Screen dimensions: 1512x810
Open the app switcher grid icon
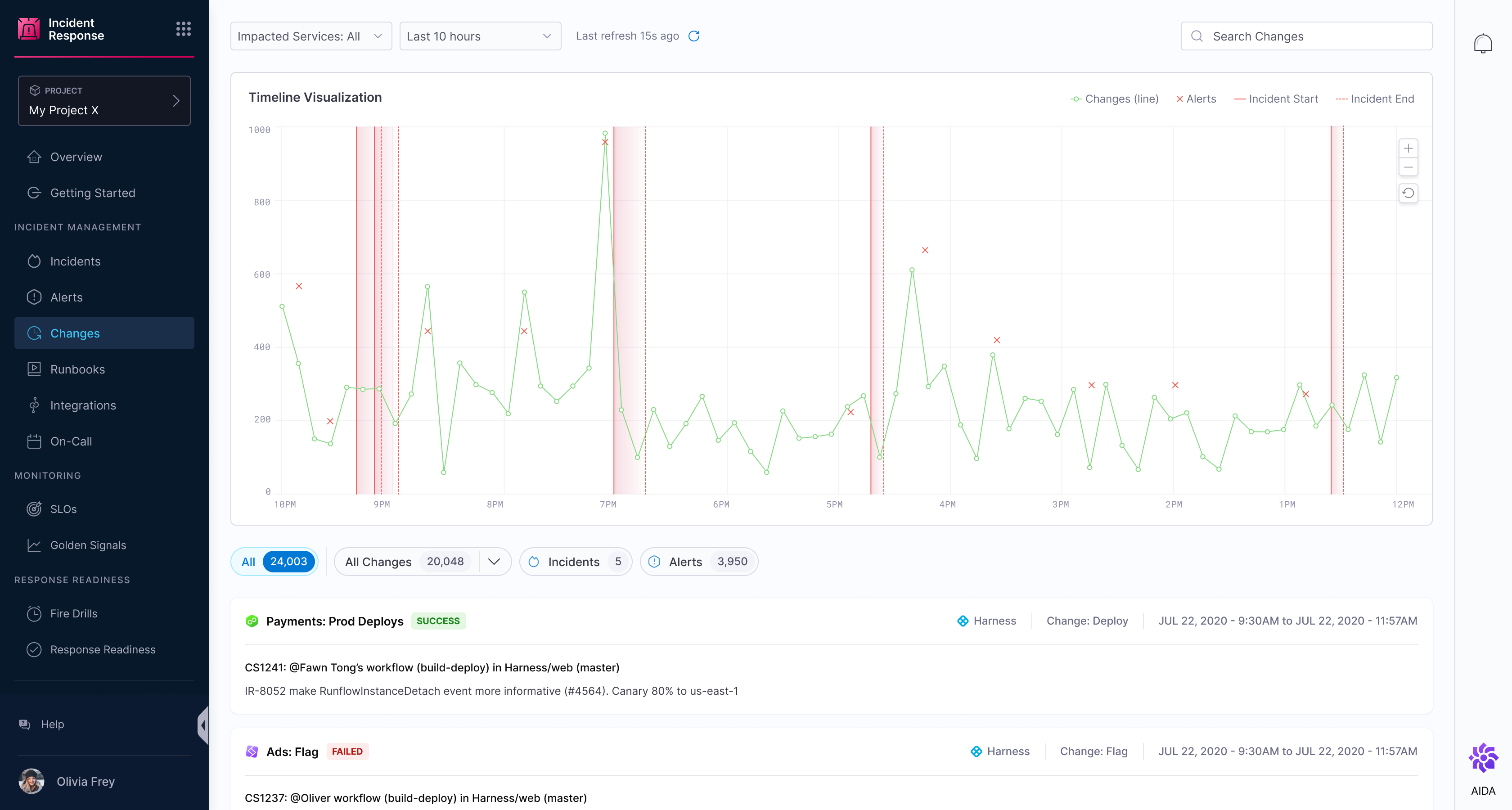click(x=183, y=29)
